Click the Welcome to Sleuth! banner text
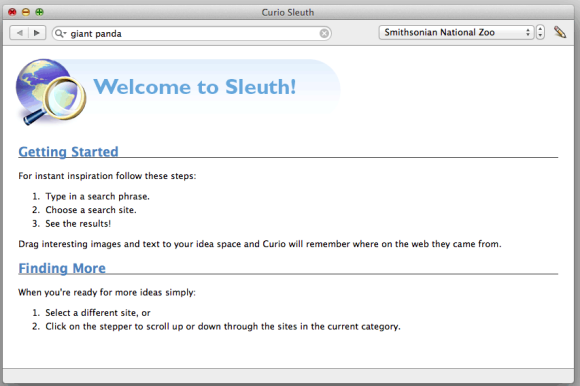The width and height of the screenshot is (580, 386). click(x=195, y=87)
